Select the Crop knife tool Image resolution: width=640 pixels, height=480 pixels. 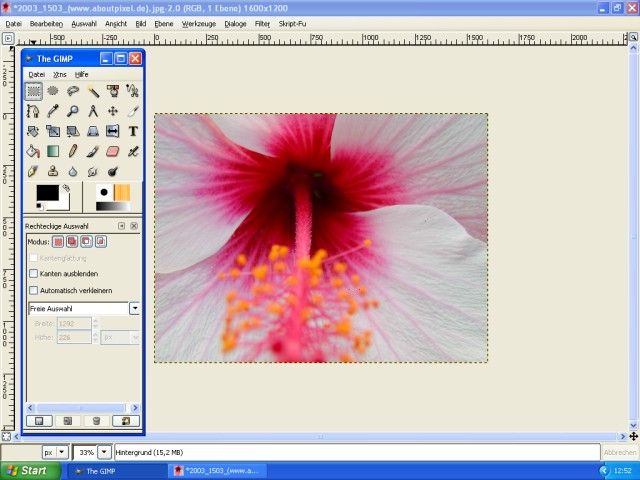(x=133, y=111)
